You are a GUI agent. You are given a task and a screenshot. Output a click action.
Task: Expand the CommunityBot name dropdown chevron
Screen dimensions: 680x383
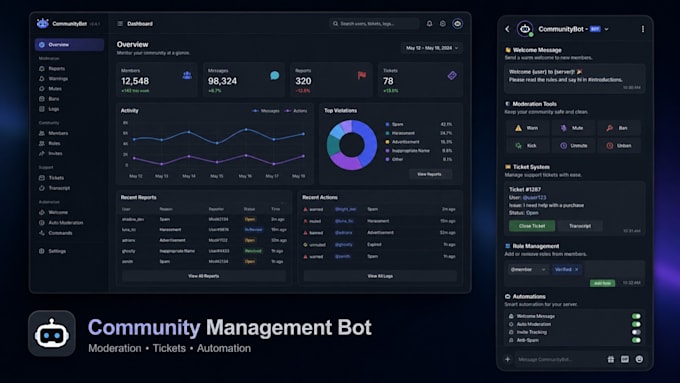click(x=606, y=29)
